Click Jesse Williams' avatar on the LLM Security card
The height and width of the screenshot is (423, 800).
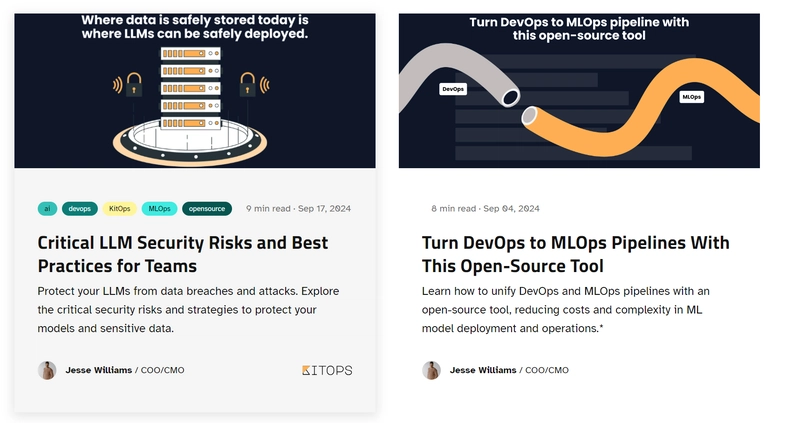point(47,370)
